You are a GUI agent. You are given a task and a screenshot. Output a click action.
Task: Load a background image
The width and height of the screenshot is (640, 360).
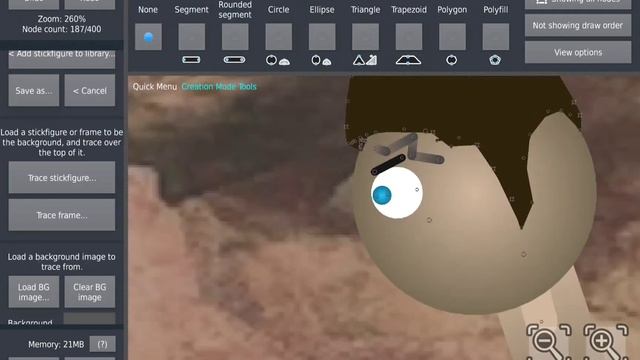[x=33, y=292]
